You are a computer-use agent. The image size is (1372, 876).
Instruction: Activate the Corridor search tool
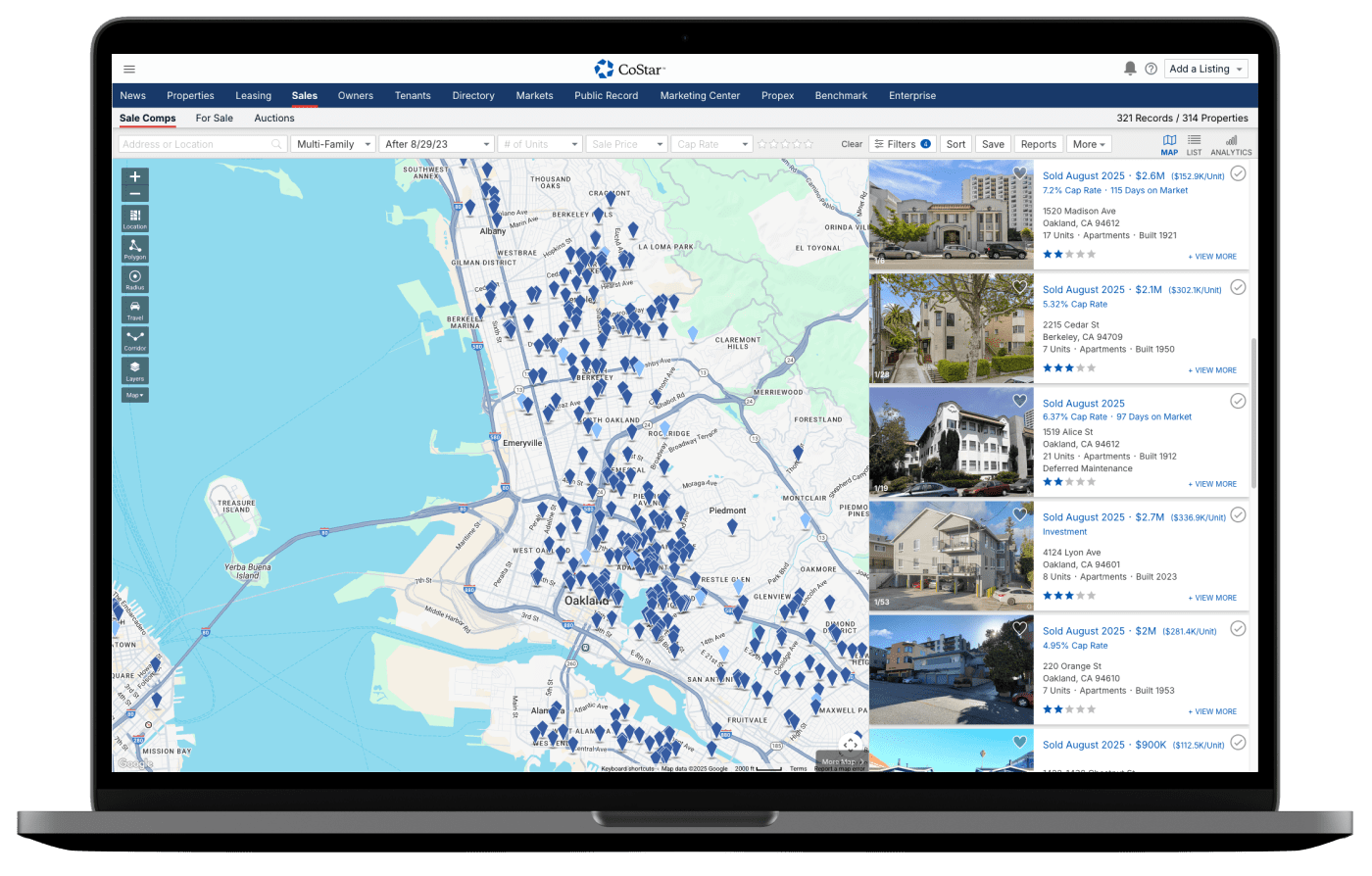[x=135, y=340]
